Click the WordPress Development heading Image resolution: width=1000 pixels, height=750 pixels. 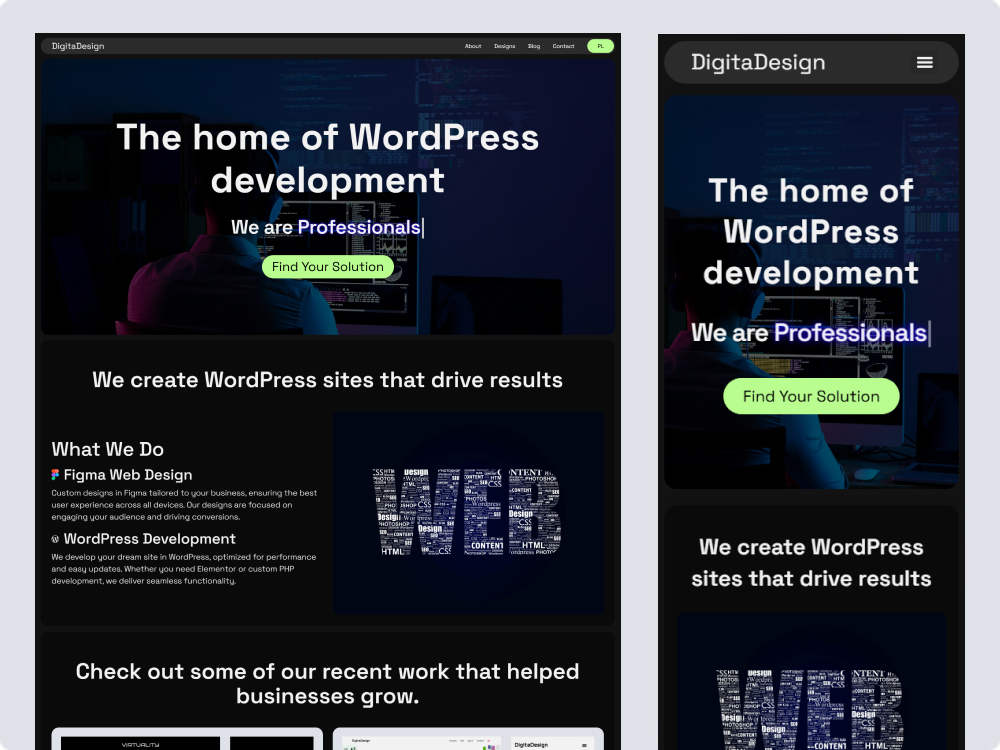149,539
